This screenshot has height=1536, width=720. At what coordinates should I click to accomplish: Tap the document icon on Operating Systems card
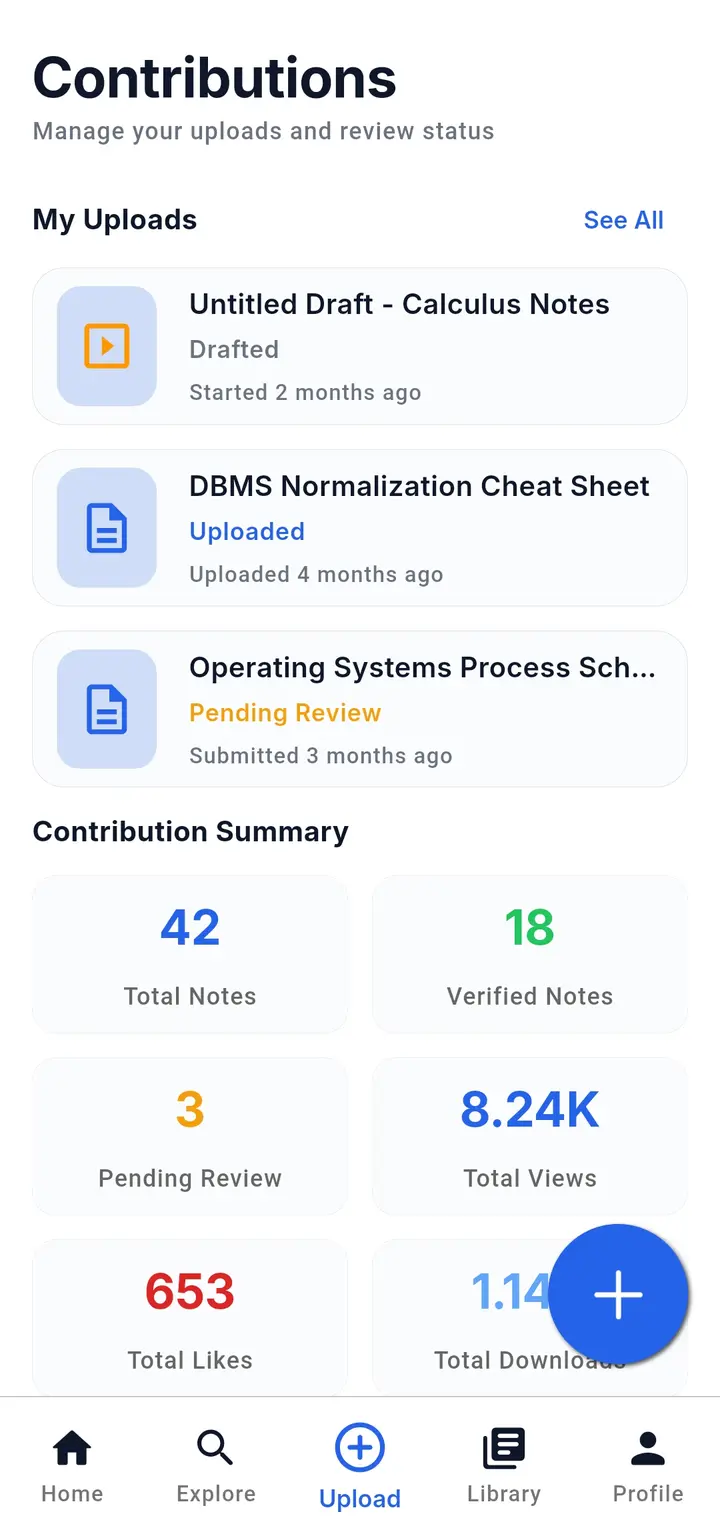107,710
